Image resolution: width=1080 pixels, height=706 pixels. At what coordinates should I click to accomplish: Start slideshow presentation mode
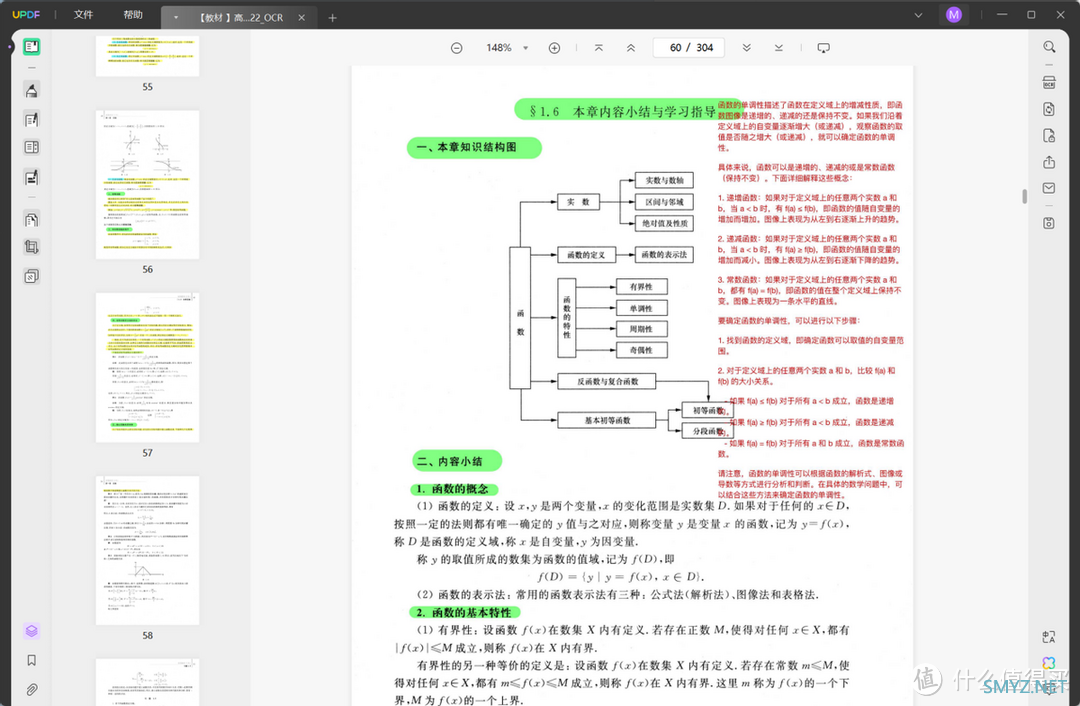tap(823, 48)
